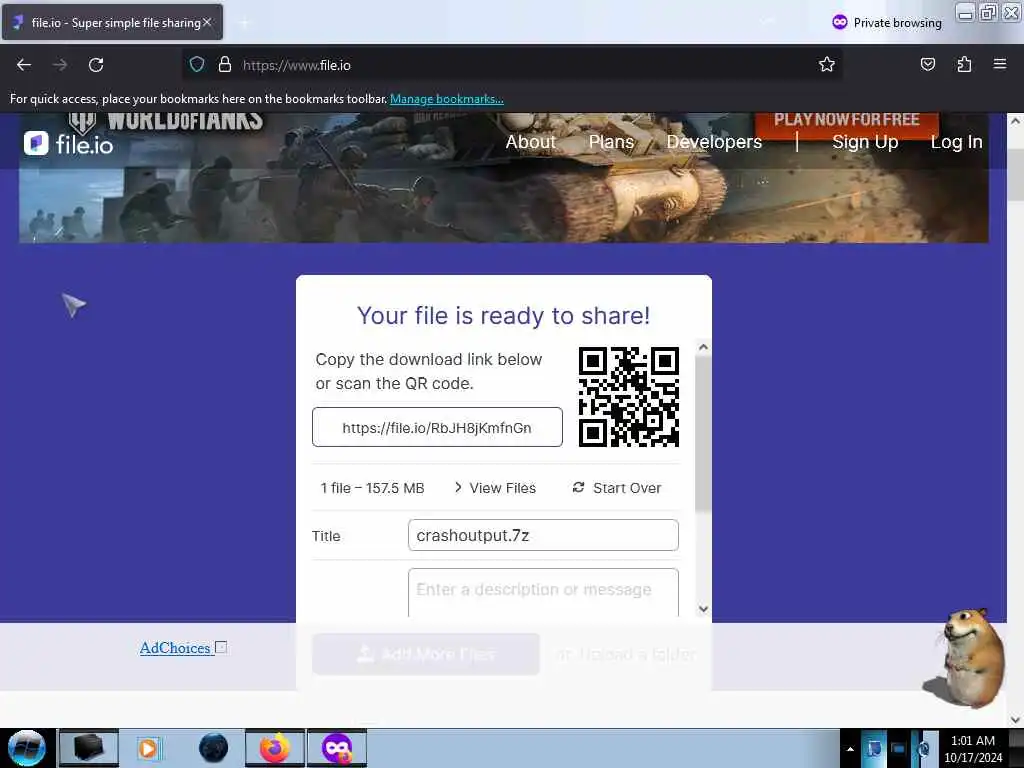Viewport: 1024px width, 768px height.
Task: Click the site security padlock icon
Action: click(x=225, y=65)
